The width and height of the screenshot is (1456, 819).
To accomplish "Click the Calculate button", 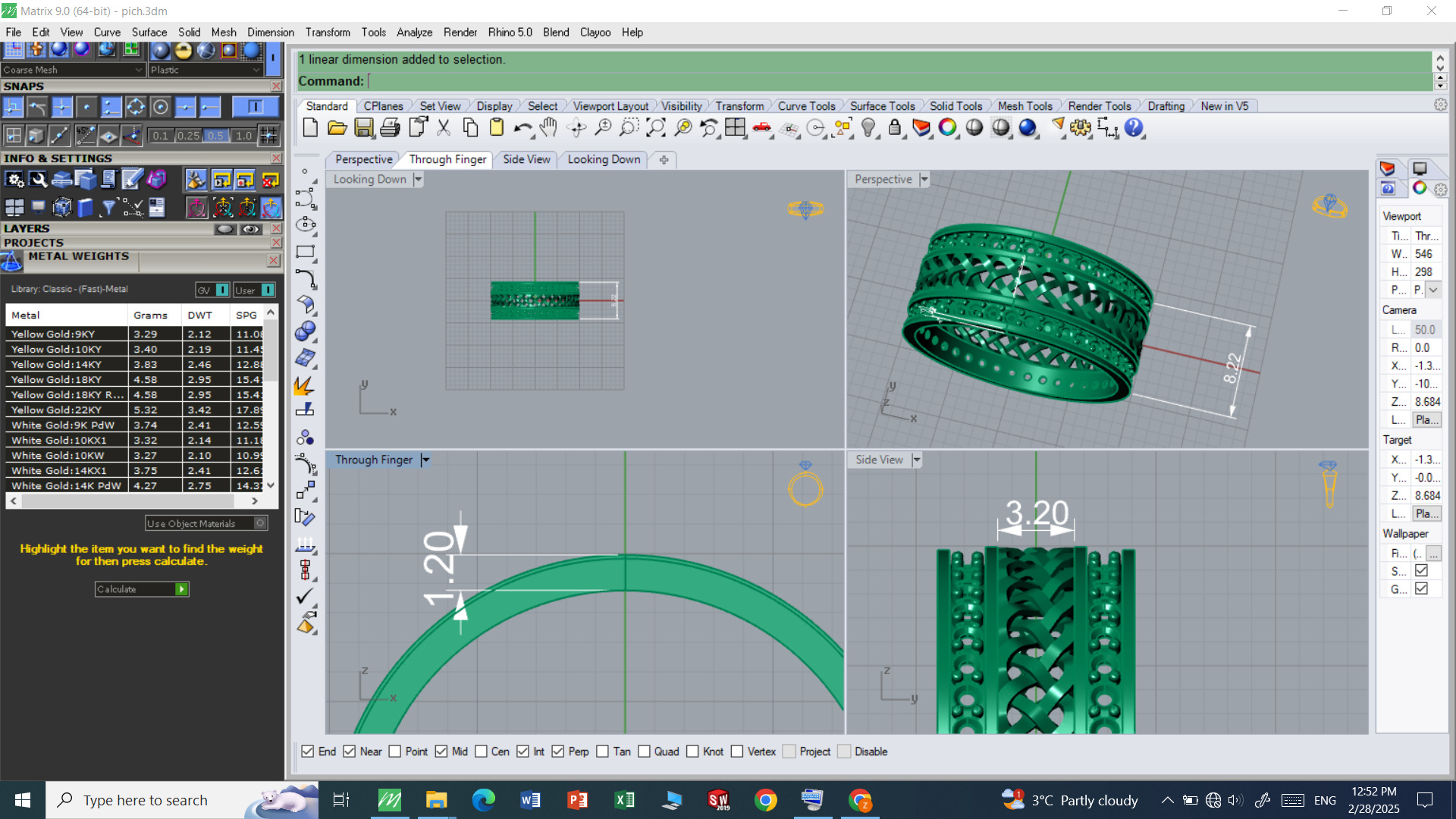I will 142,589.
